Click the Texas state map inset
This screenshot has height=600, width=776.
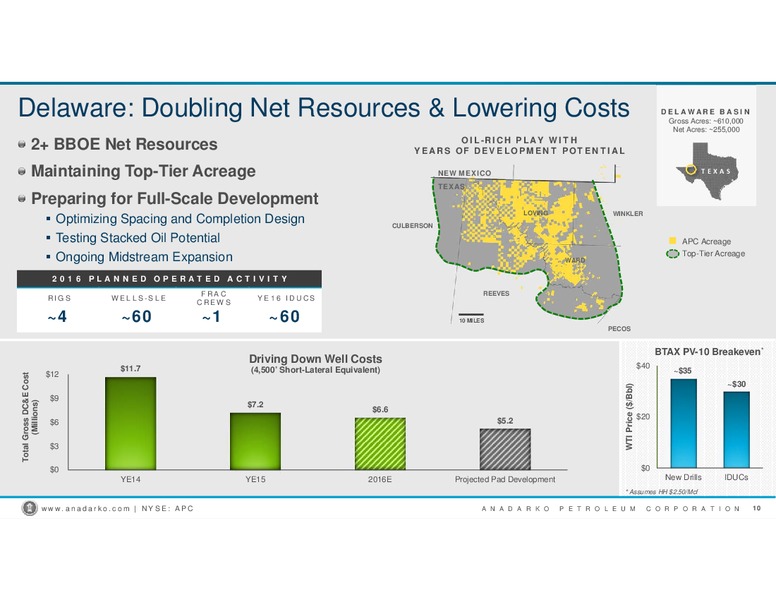pyautogui.click(x=707, y=171)
